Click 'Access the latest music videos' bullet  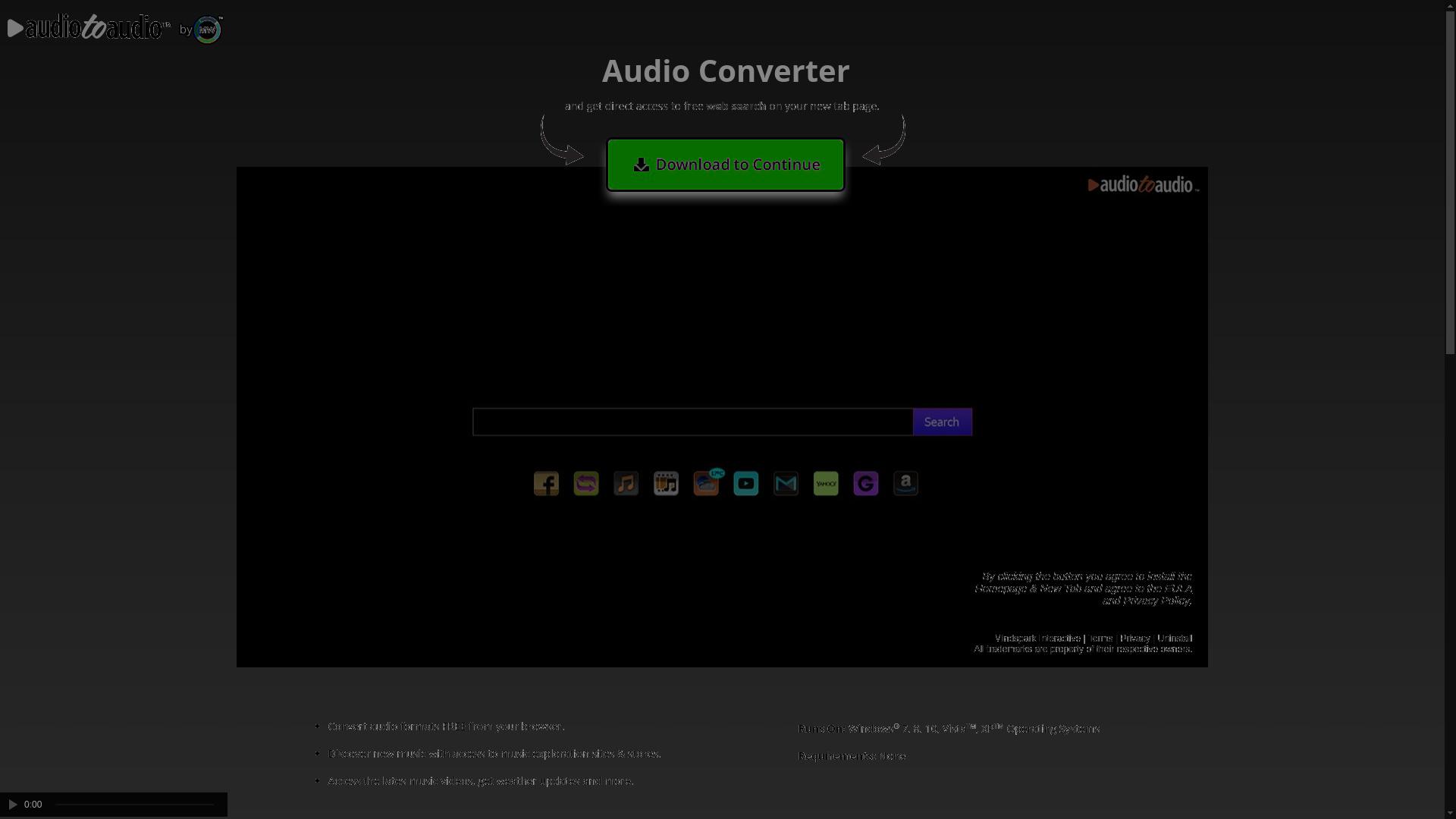coord(481,781)
